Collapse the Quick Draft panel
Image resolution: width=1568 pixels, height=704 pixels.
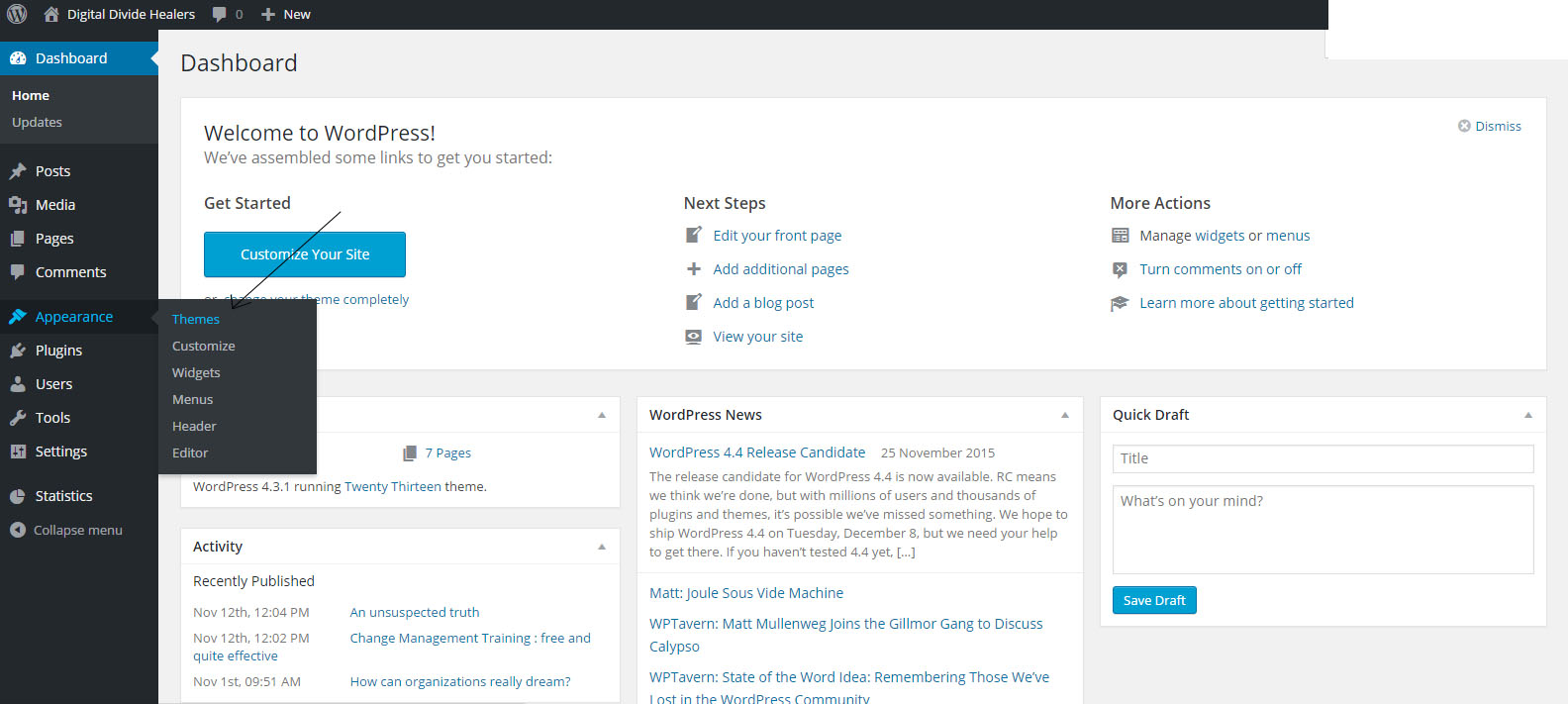[x=1528, y=415]
